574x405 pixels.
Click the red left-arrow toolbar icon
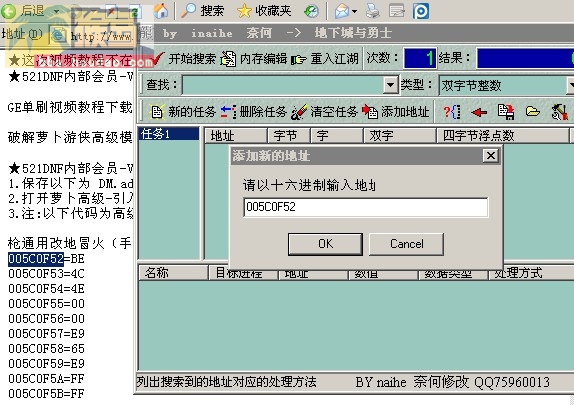479,112
